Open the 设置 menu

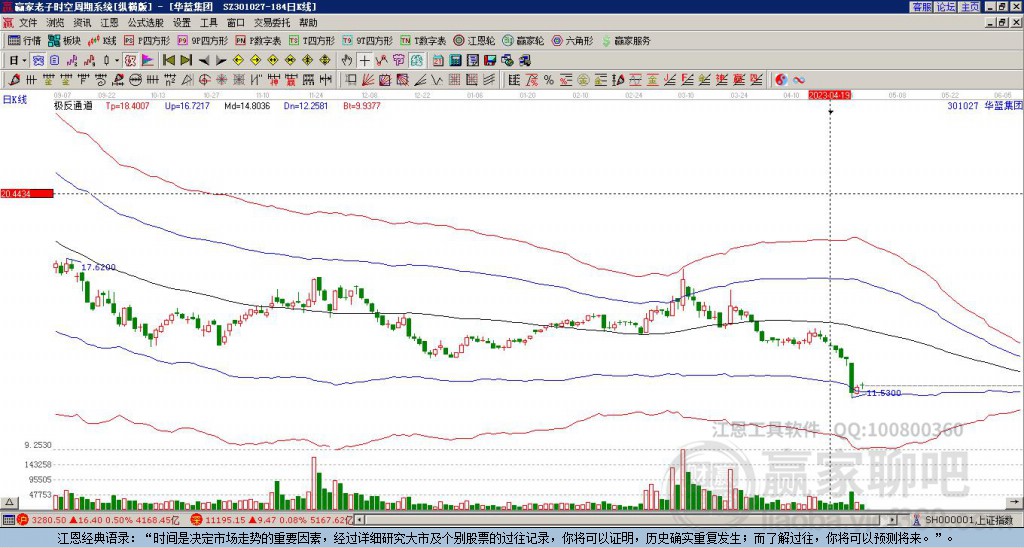coord(182,23)
